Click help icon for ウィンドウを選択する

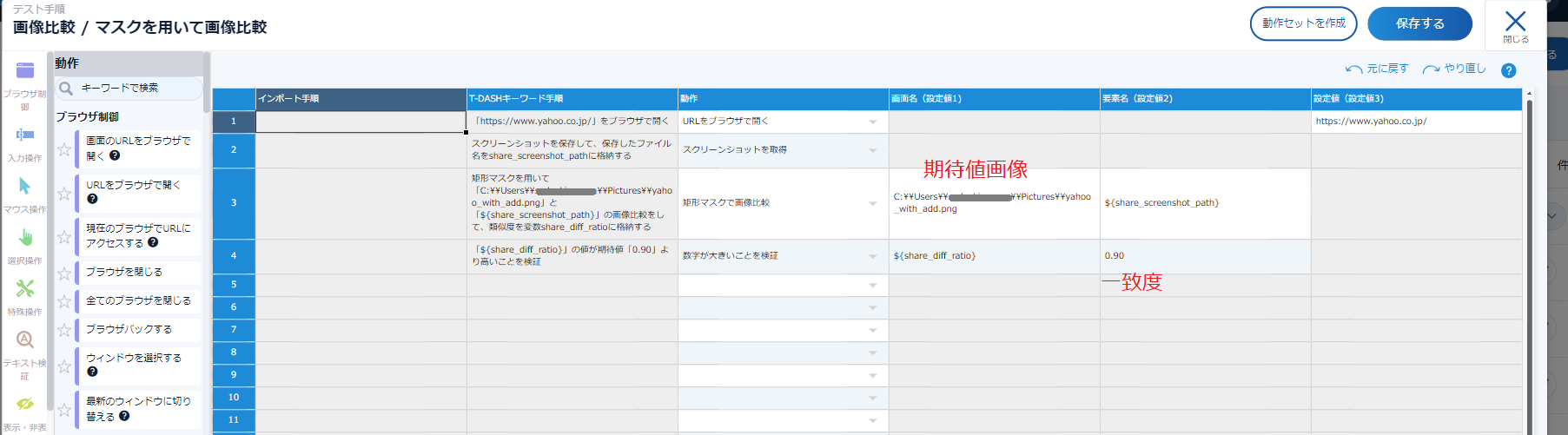92,372
